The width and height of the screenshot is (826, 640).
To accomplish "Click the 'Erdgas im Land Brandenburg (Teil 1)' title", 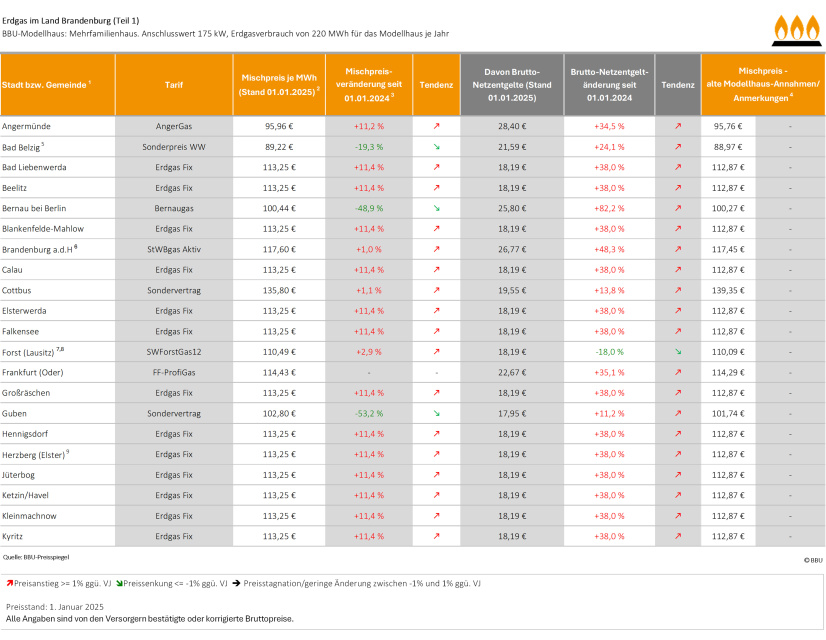I will (71, 21).
